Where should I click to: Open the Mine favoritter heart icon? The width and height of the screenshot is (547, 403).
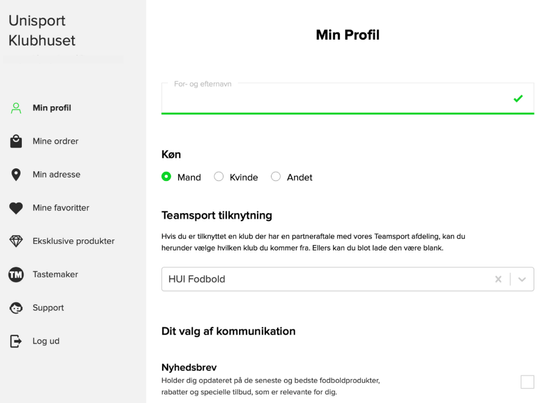point(16,208)
